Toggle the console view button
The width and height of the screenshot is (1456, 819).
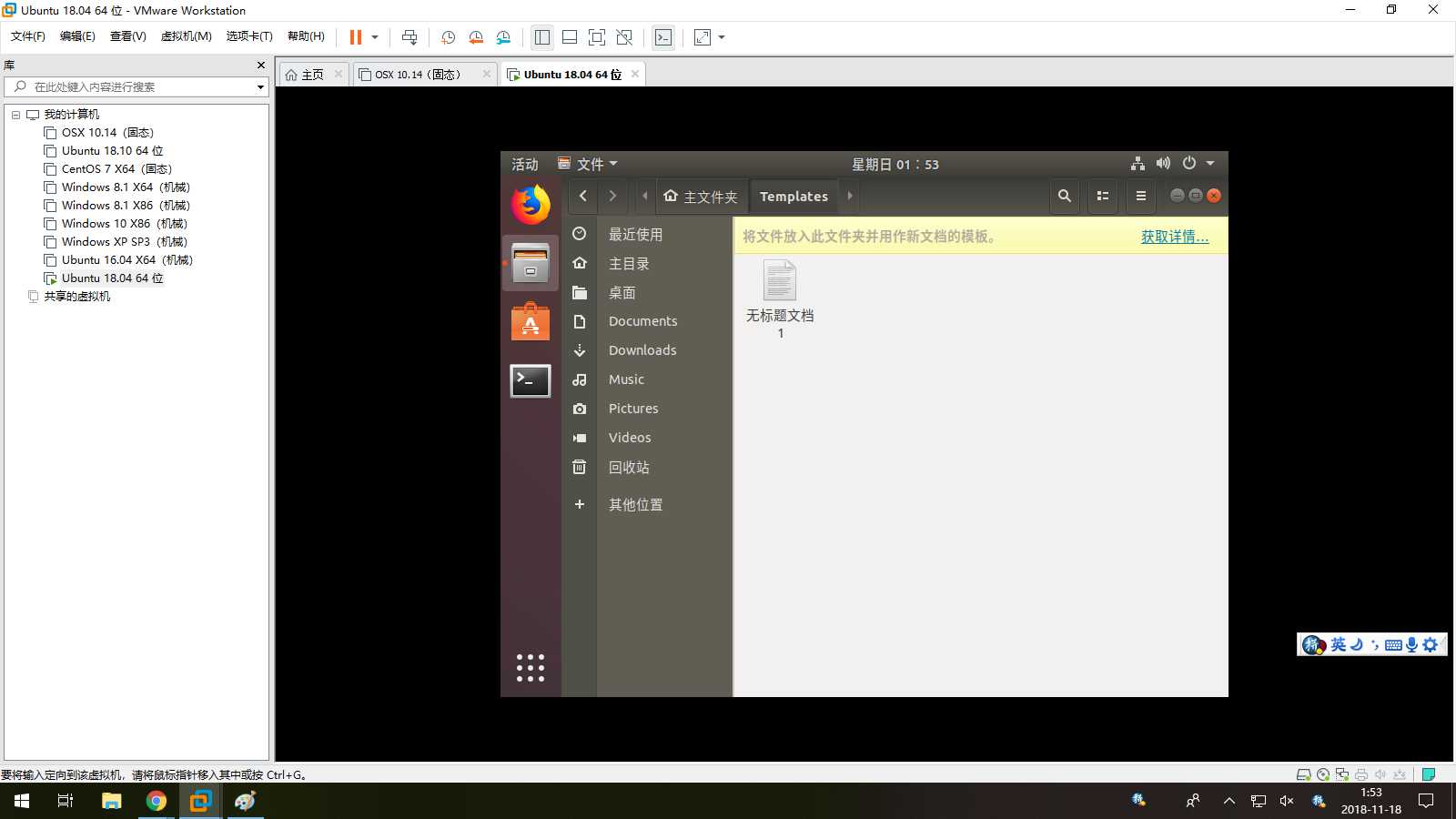point(663,37)
